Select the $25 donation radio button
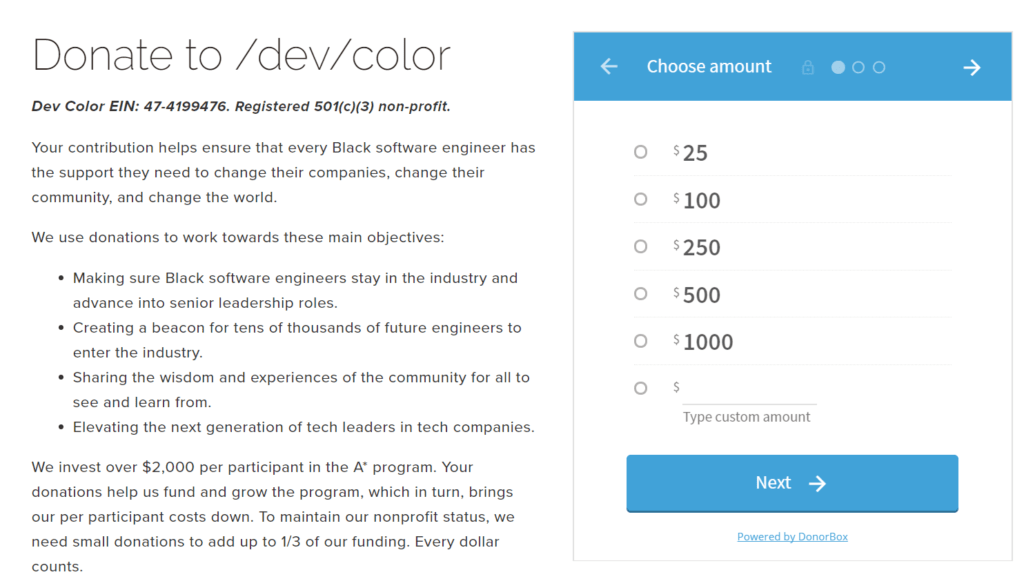Screen dimensions: 1024x579 click(641, 152)
